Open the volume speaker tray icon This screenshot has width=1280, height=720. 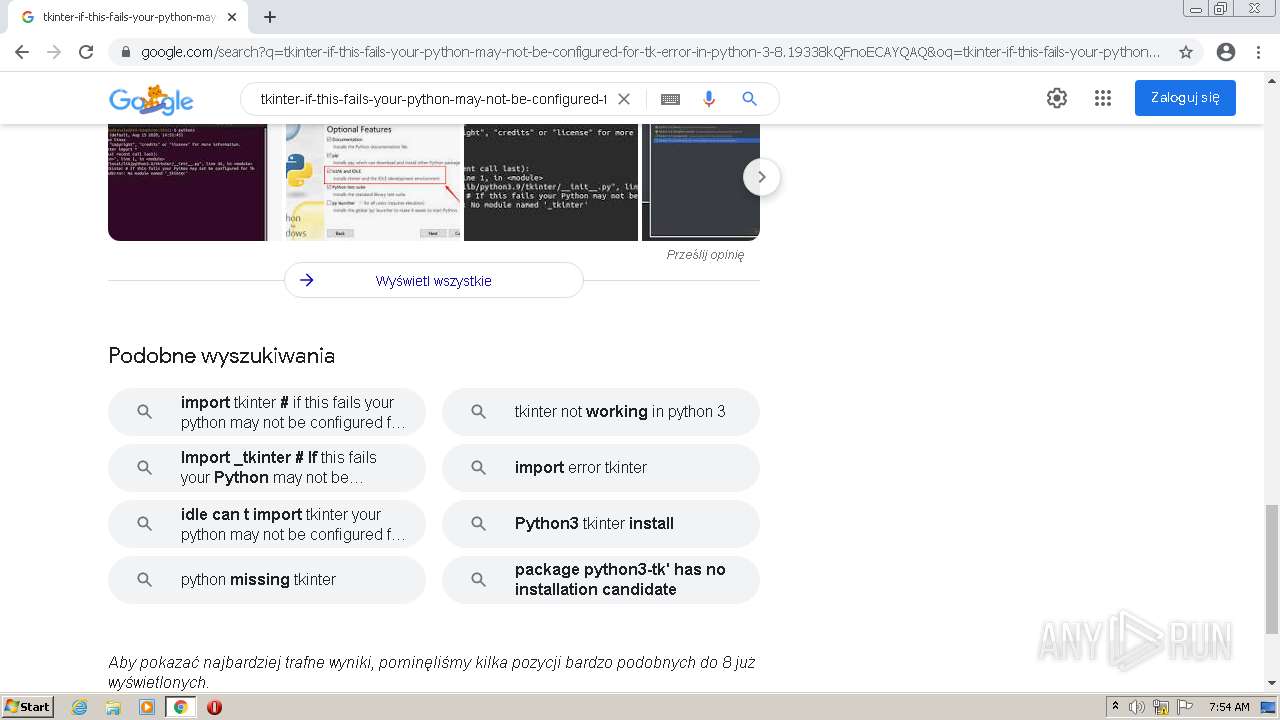tap(1137, 707)
